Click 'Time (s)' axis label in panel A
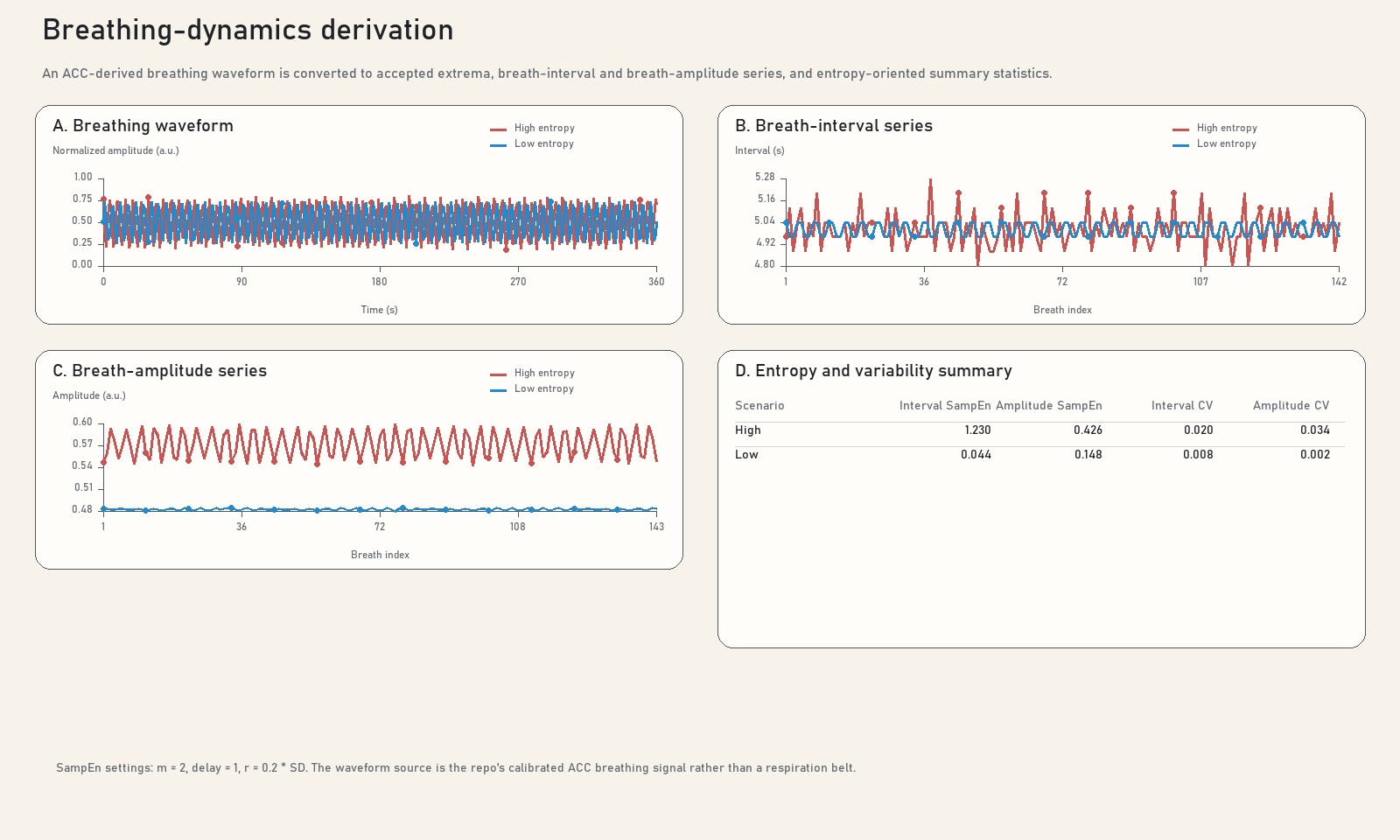This screenshot has width=1400, height=840. click(379, 310)
